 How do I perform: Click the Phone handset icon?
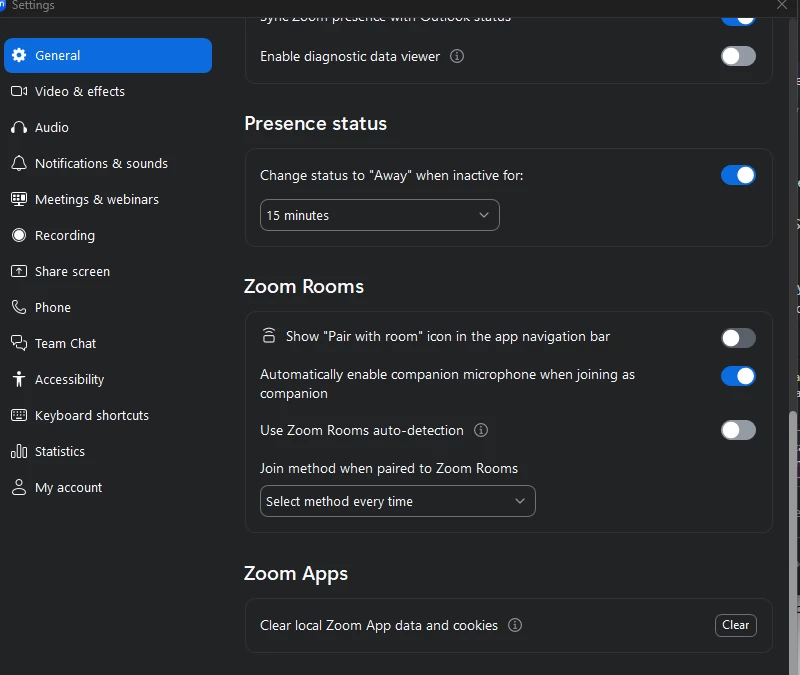[19, 307]
